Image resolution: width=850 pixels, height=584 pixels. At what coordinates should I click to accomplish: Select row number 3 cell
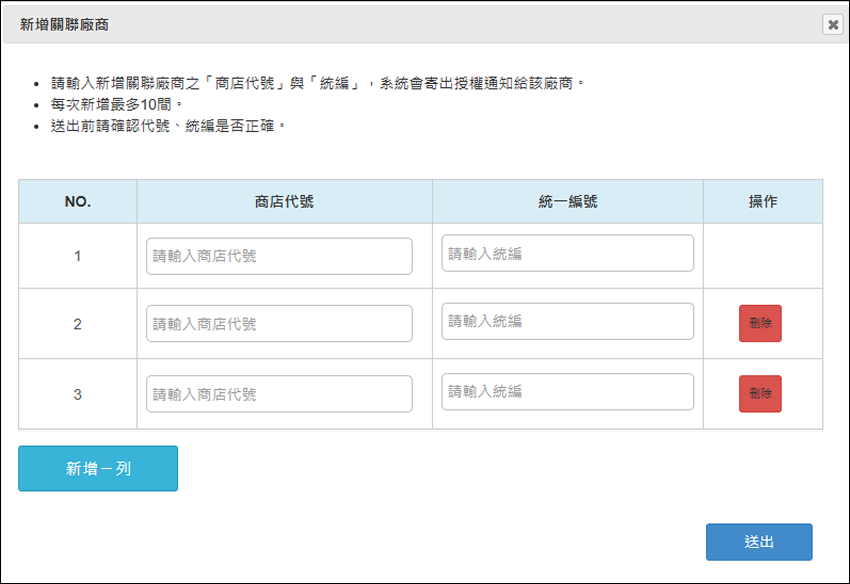(x=78, y=394)
